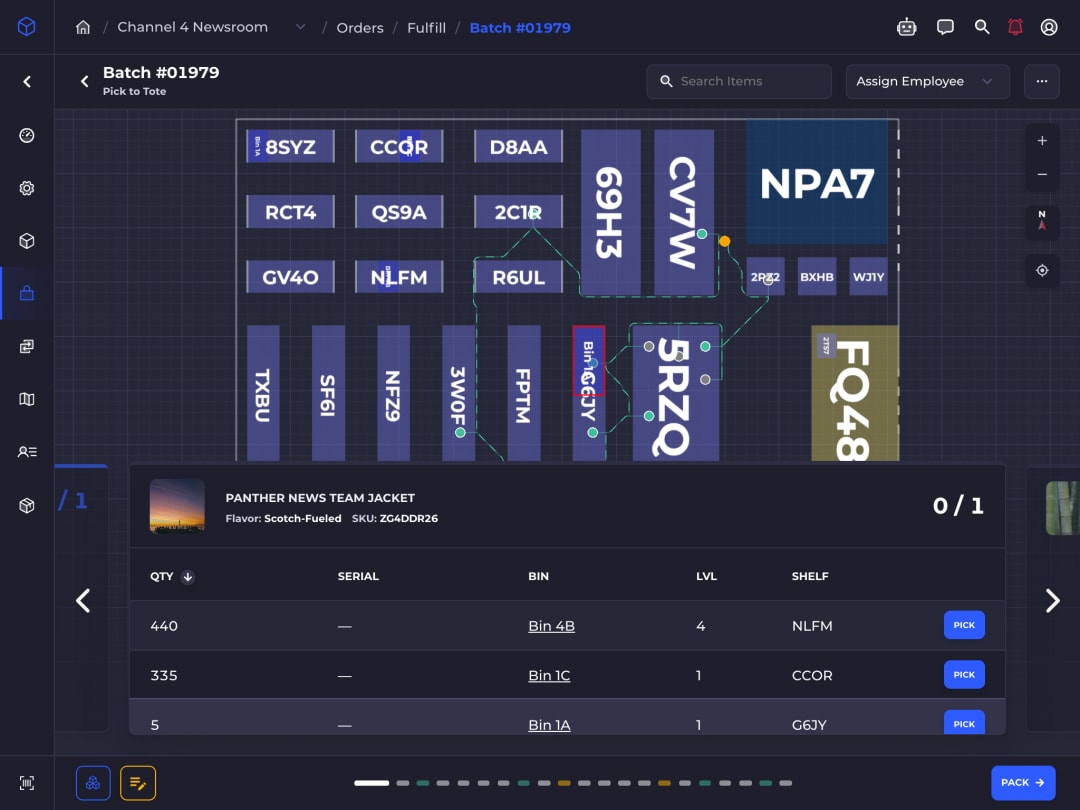Recenter the map with target icon
1080x810 pixels.
(1042, 271)
